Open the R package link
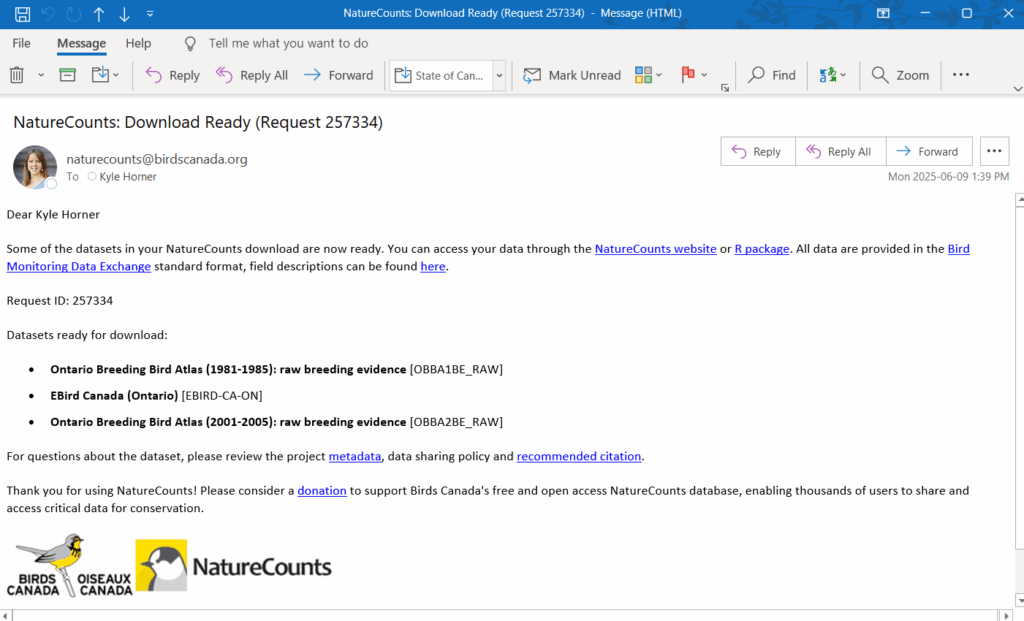 point(761,249)
